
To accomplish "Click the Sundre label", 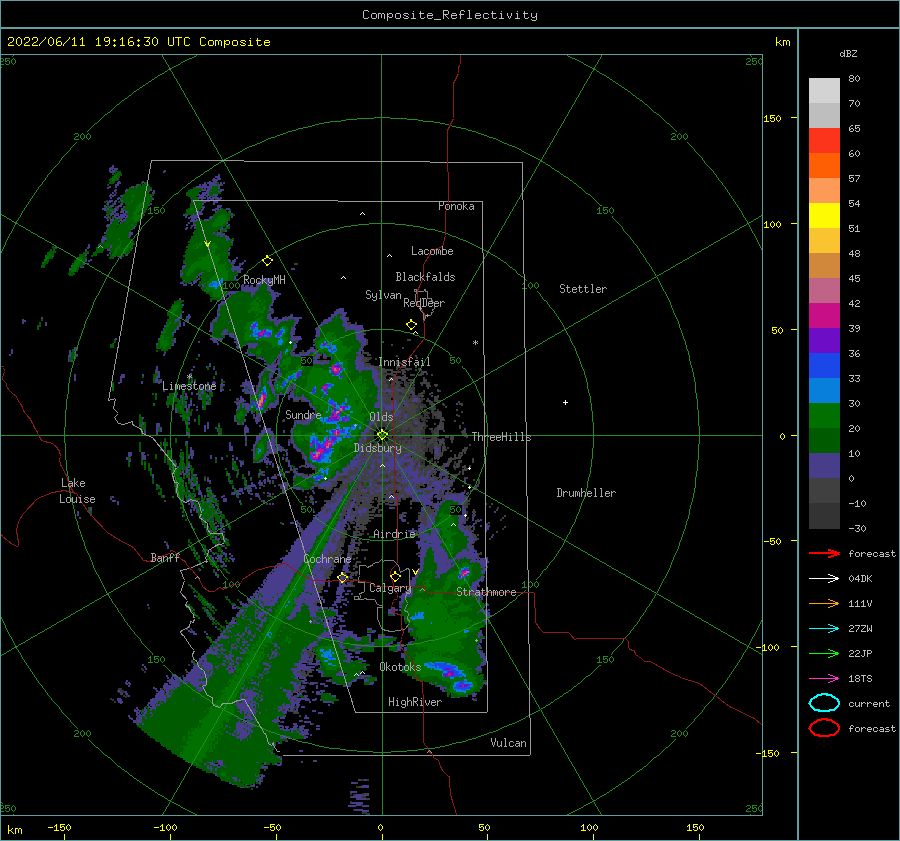I will (x=303, y=414).
